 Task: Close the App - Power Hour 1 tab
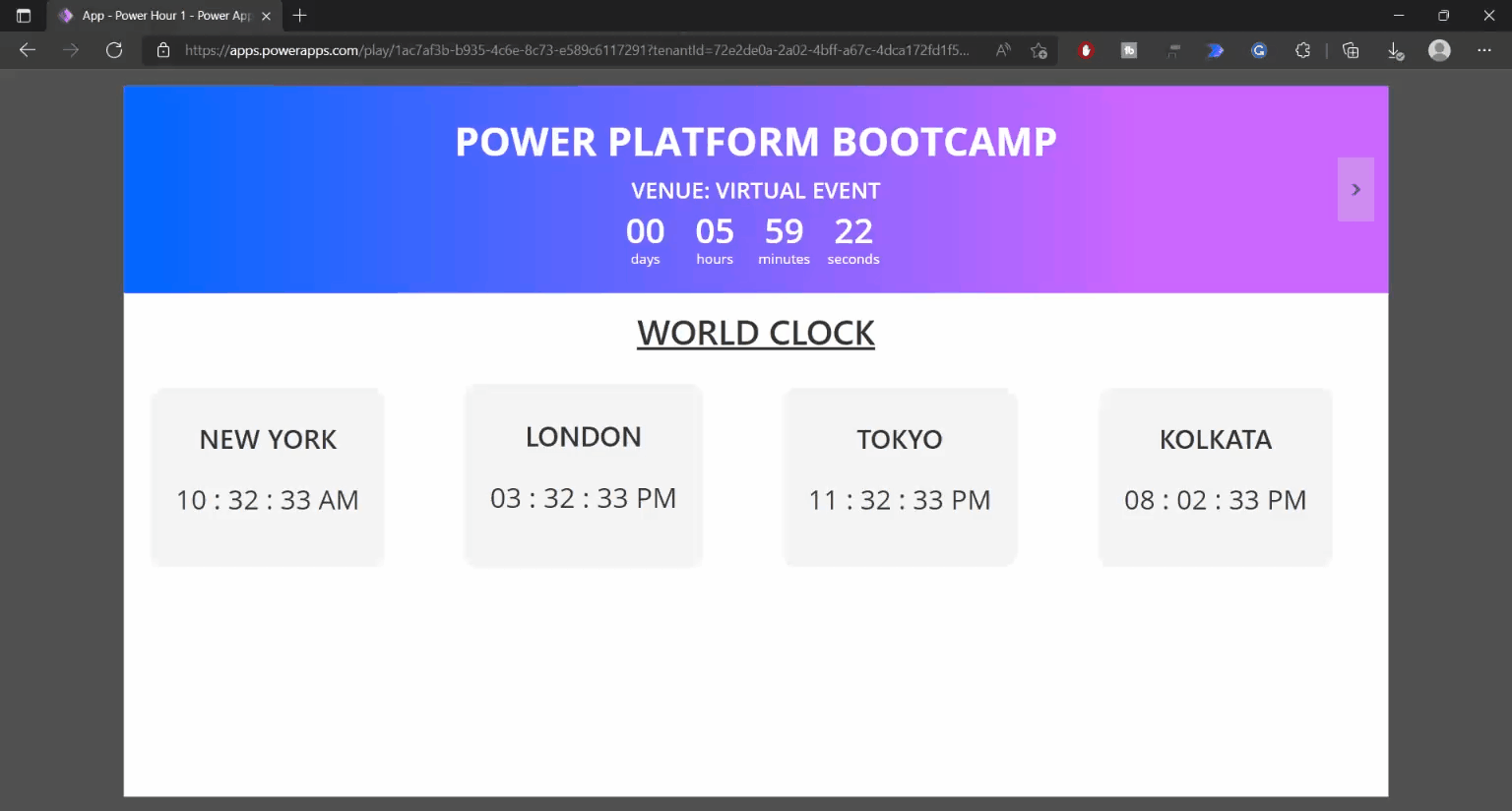click(x=266, y=16)
